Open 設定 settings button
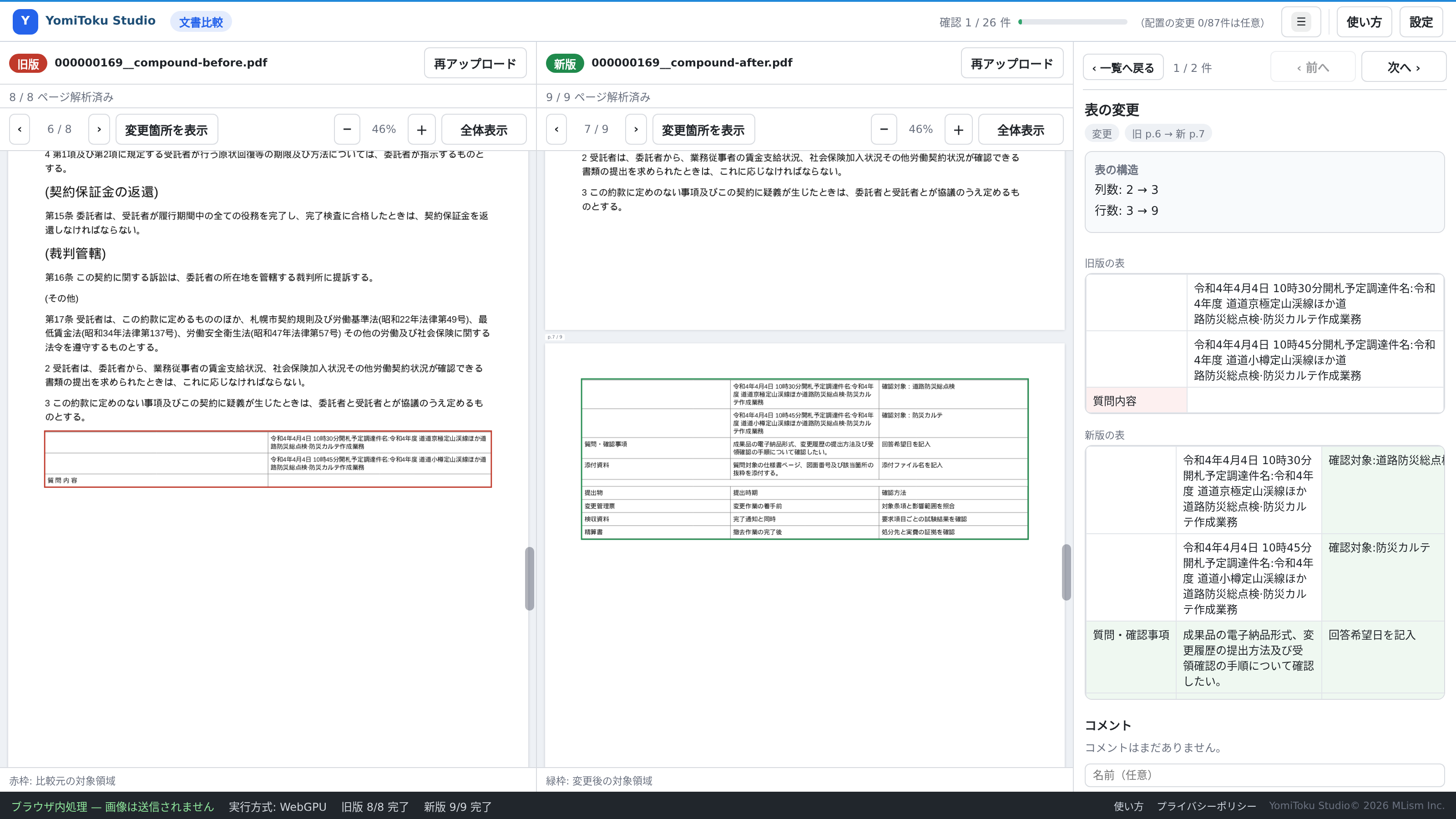Screen dimensions: 1456x819 pos(1421,22)
